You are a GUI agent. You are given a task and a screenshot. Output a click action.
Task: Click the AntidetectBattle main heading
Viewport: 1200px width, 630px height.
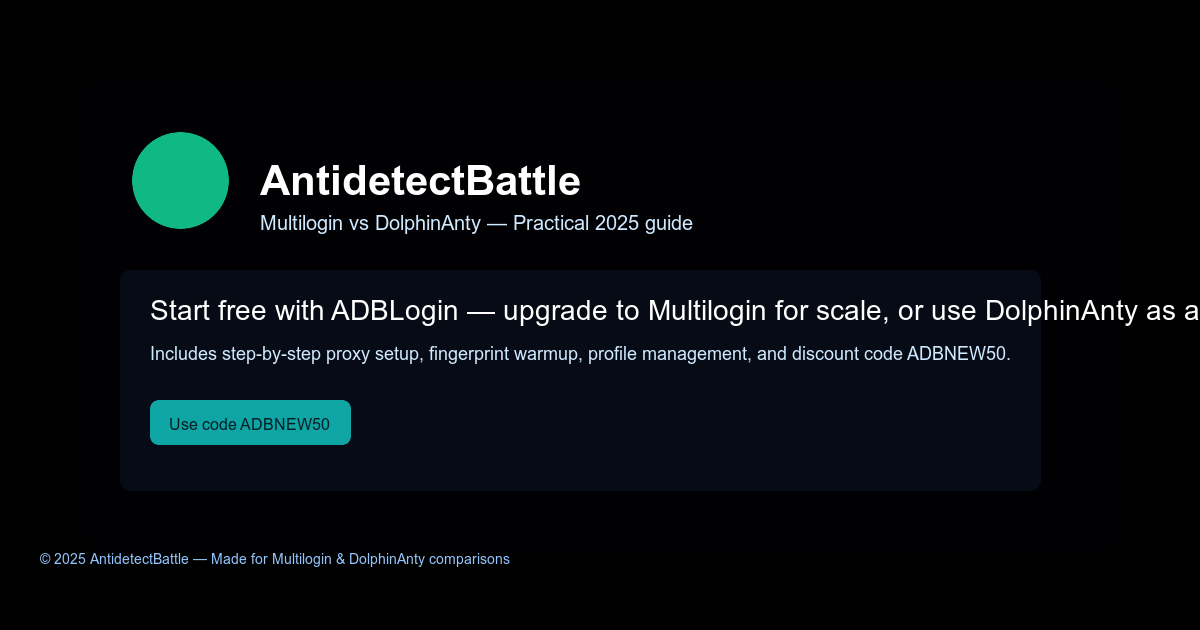pos(420,181)
